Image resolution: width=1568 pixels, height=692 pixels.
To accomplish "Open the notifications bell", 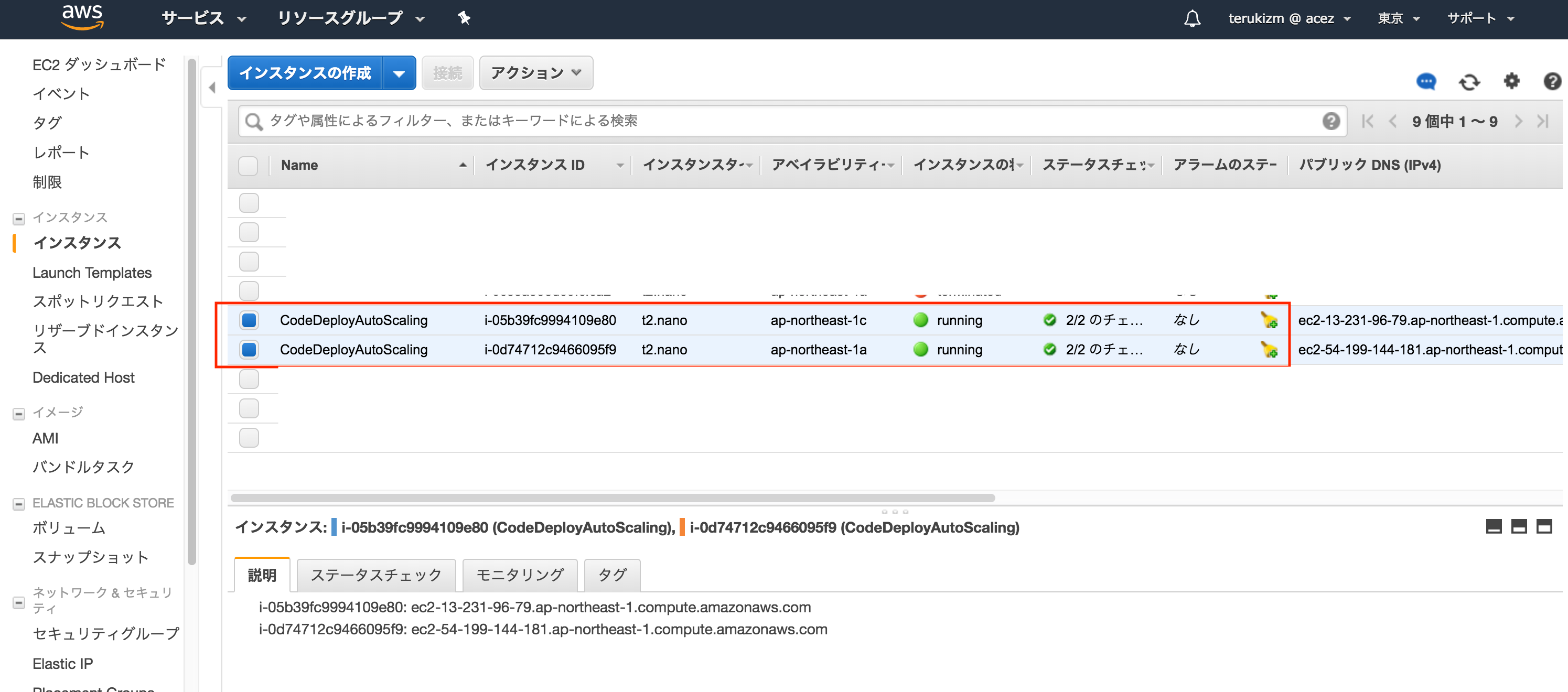I will pos(1192,18).
